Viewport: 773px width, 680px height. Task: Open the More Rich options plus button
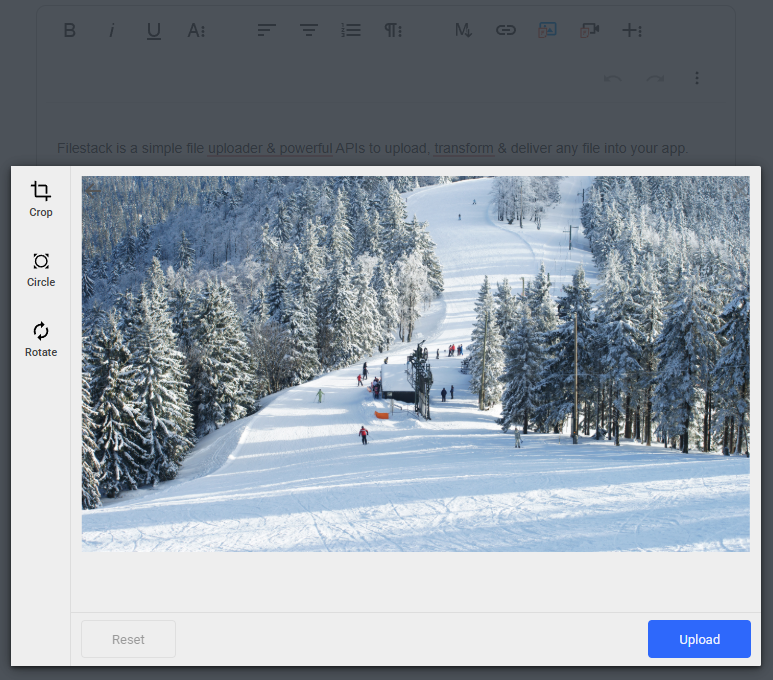(x=632, y=31)
